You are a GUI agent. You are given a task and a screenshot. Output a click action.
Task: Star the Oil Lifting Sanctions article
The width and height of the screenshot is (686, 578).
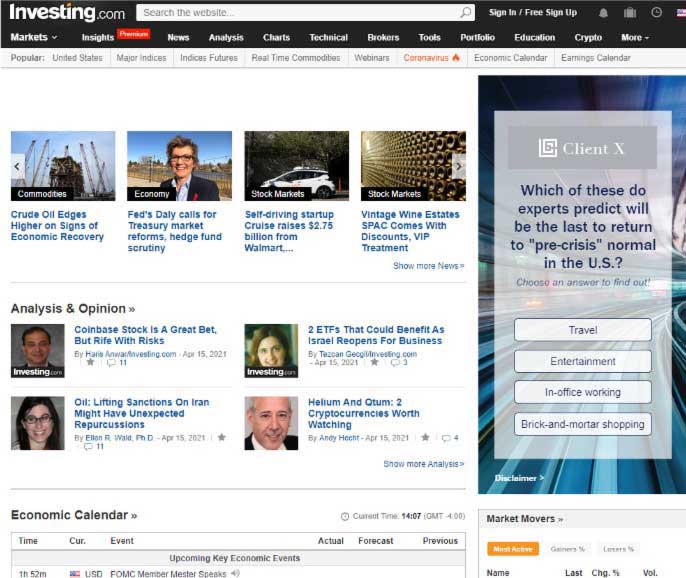(222, 437)
